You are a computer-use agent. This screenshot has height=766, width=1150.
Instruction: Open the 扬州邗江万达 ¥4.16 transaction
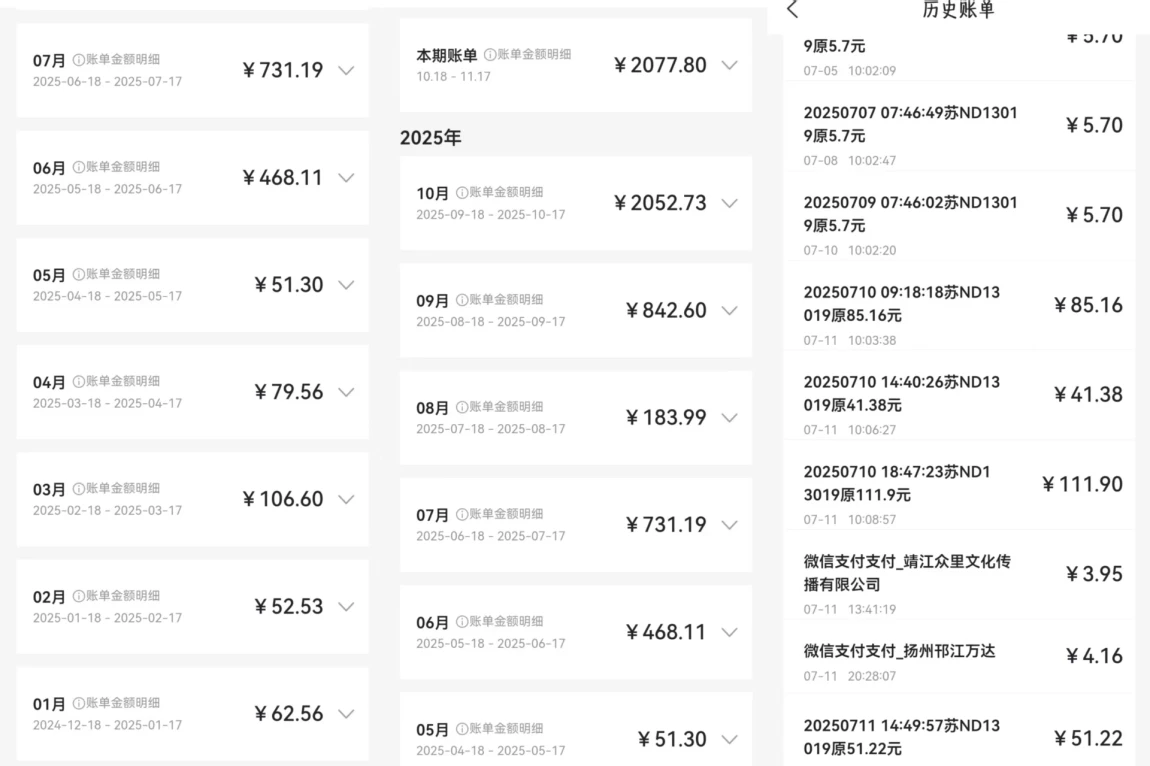click(960, 657)
